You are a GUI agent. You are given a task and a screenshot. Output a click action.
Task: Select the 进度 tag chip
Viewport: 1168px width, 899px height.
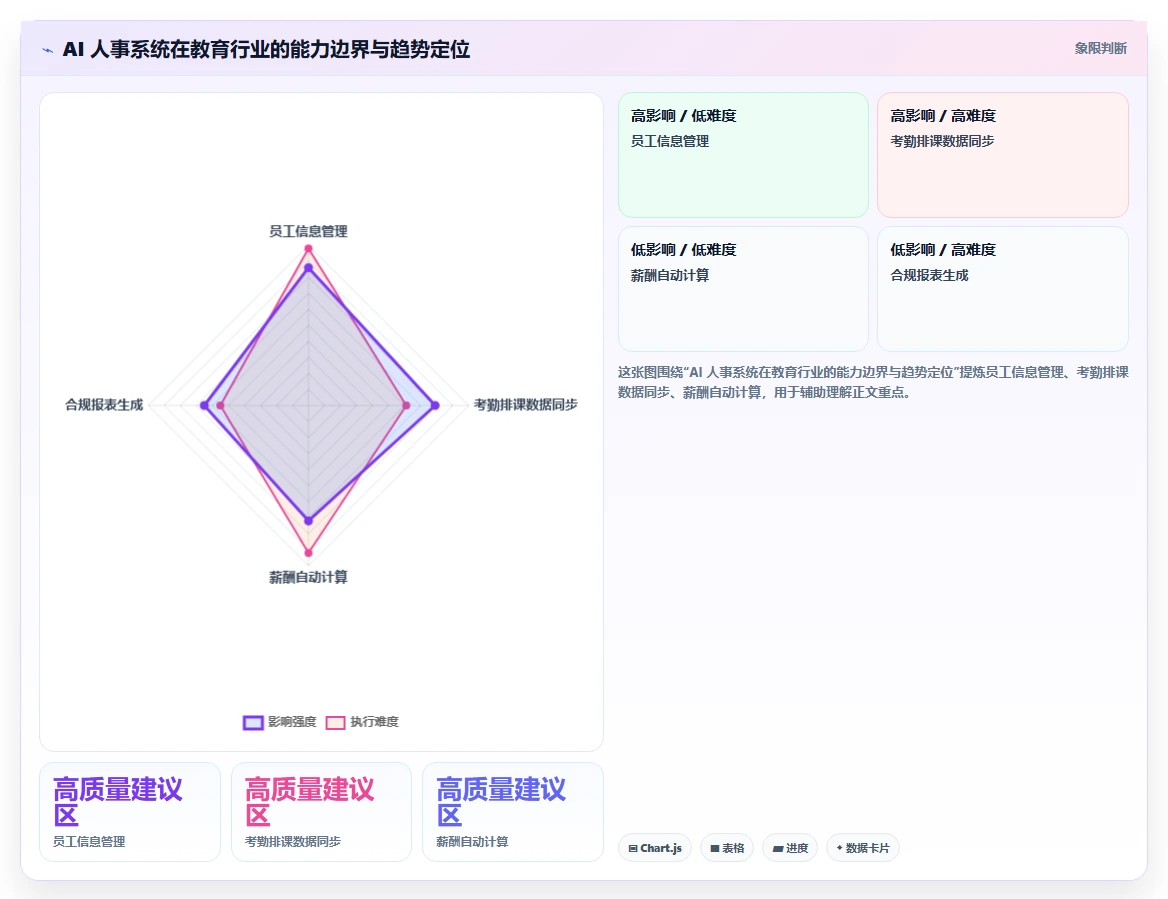[x=790, y=848]
